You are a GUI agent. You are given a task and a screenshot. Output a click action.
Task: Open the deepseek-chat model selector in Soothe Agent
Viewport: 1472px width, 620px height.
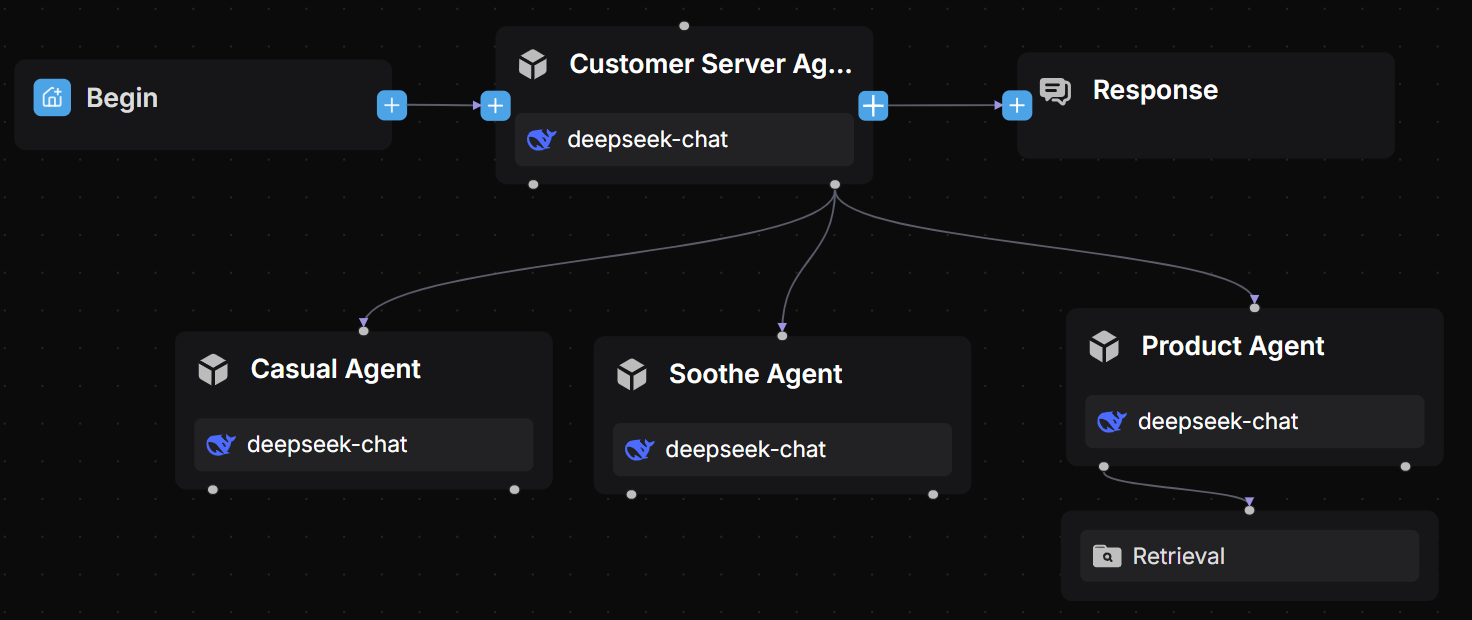(781, 449)
